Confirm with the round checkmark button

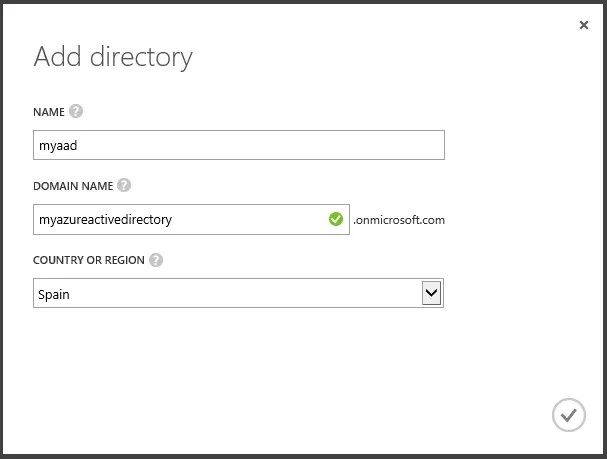(569, 415)
